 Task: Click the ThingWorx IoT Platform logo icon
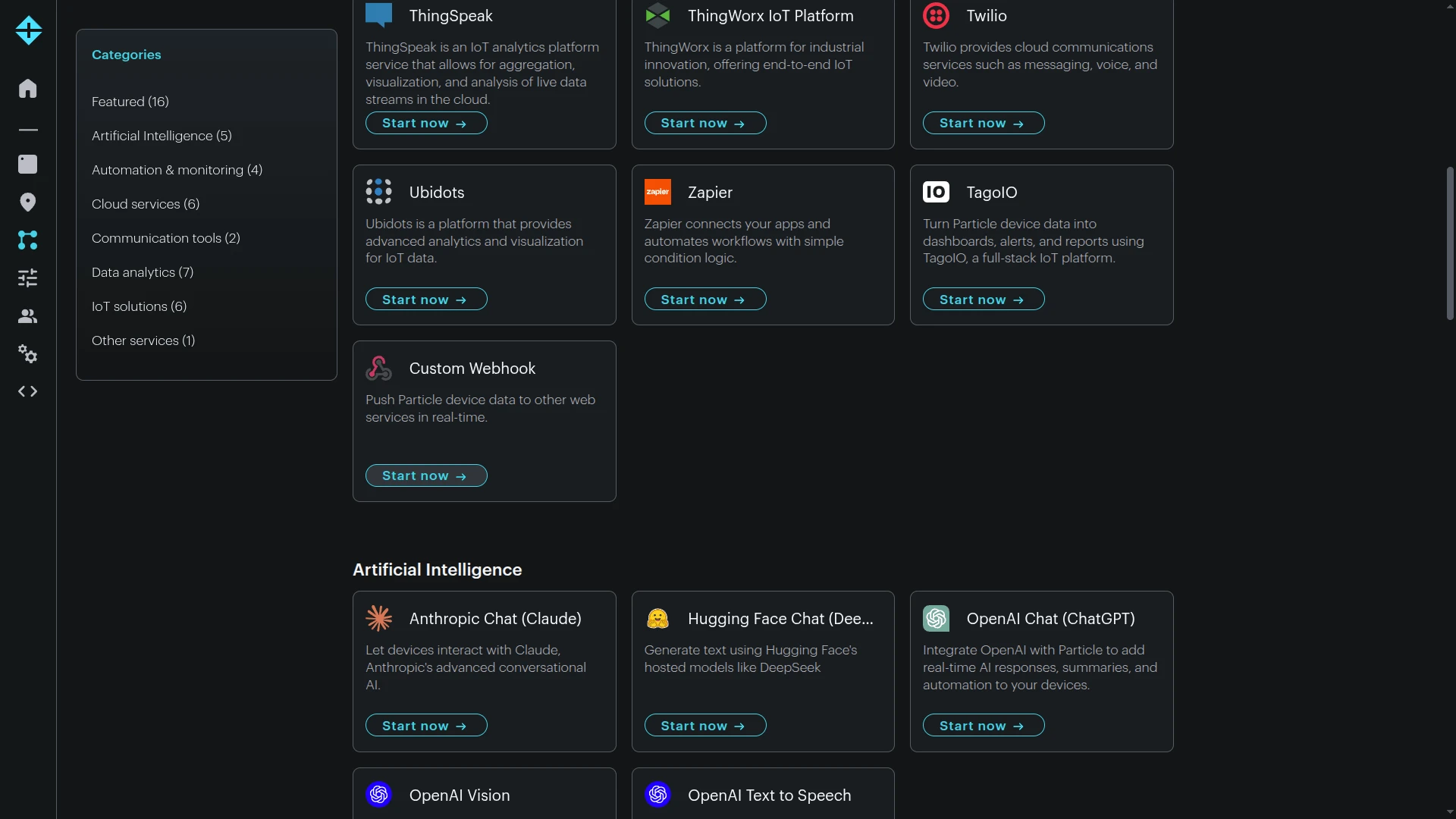coord(657,15)
